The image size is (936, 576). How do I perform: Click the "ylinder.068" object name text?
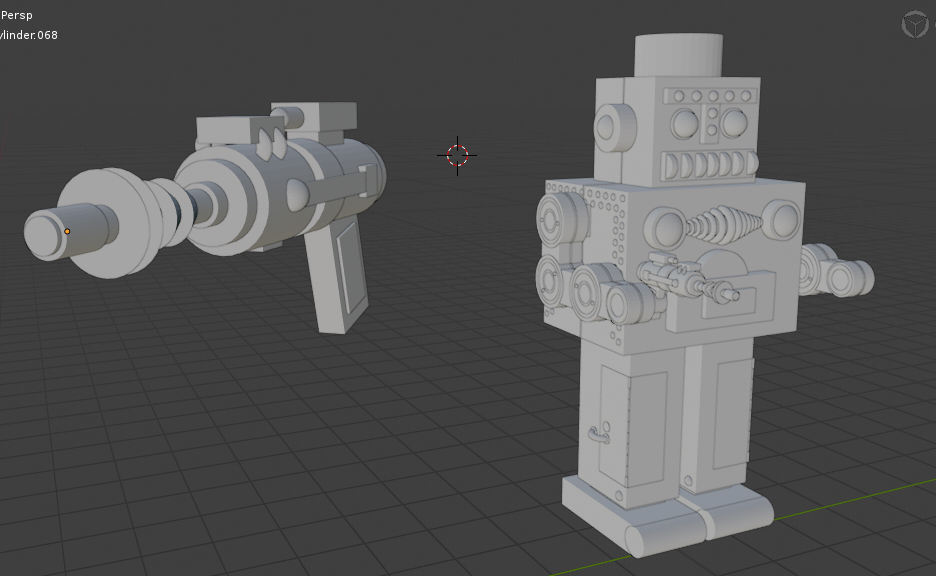click(29, 35)
